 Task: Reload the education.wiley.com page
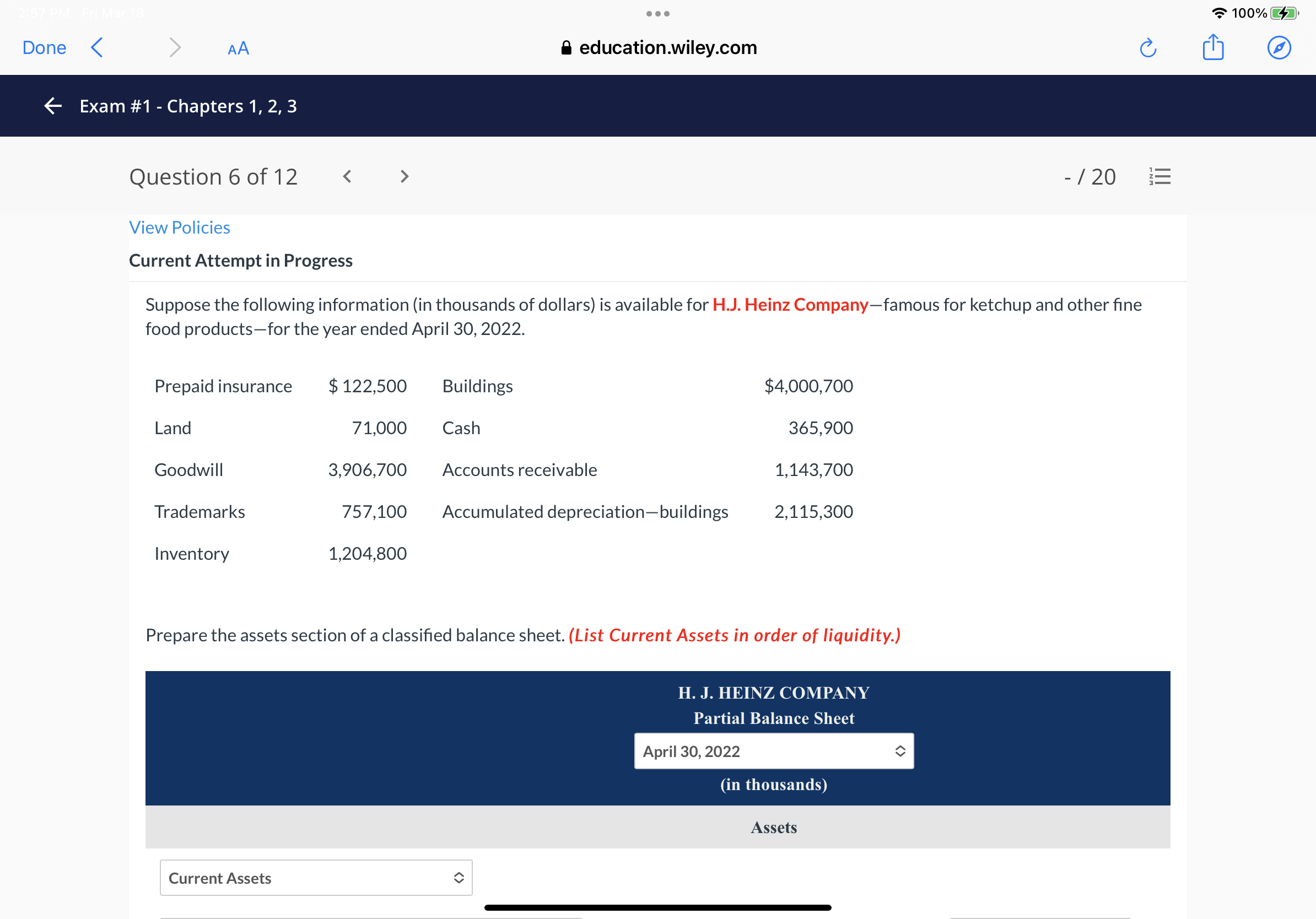tap(1148, 48)
